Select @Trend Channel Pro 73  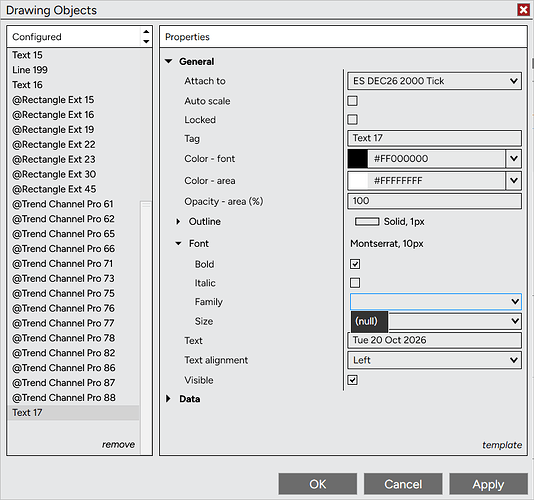point(73,279)
